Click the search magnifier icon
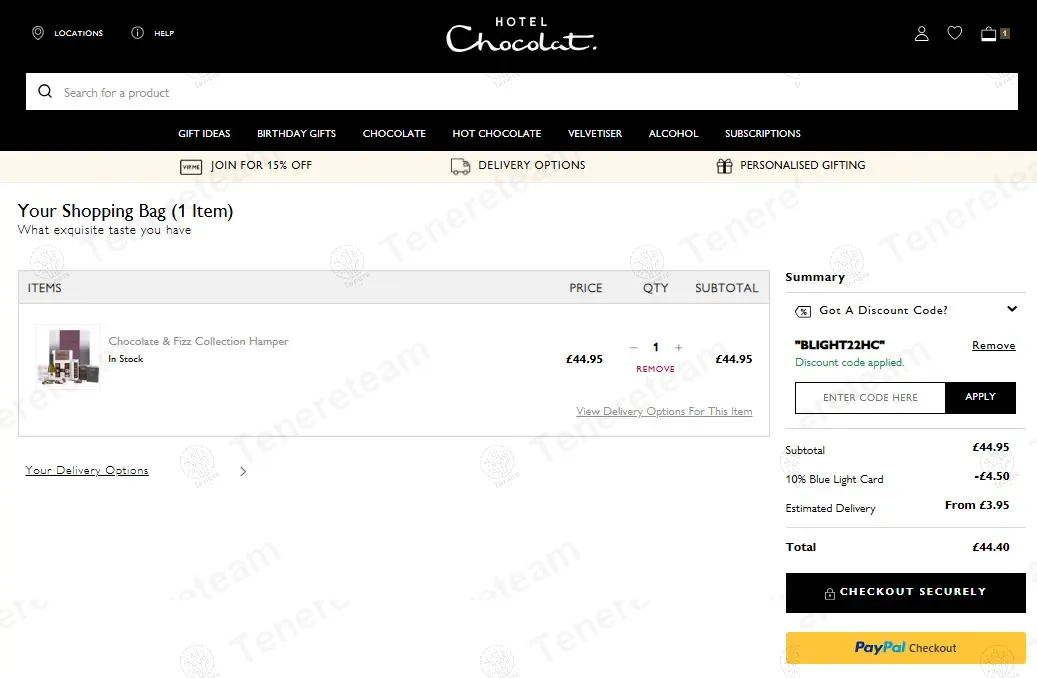The height and width of the screenshot is (678, 1037). point(45,92)
